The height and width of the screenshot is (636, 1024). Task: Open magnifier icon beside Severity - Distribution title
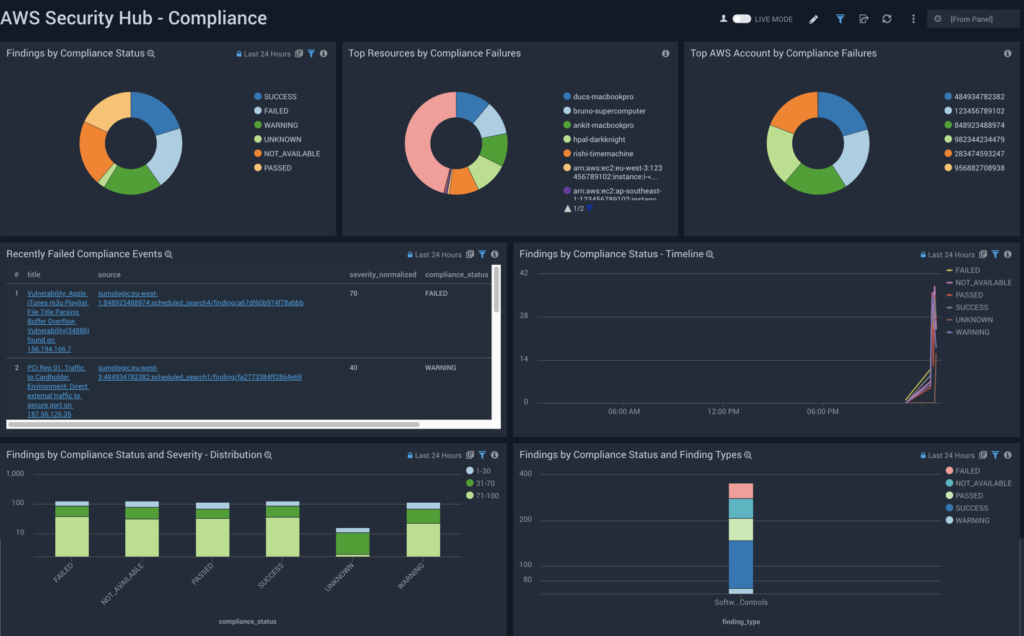coord(268,455)
